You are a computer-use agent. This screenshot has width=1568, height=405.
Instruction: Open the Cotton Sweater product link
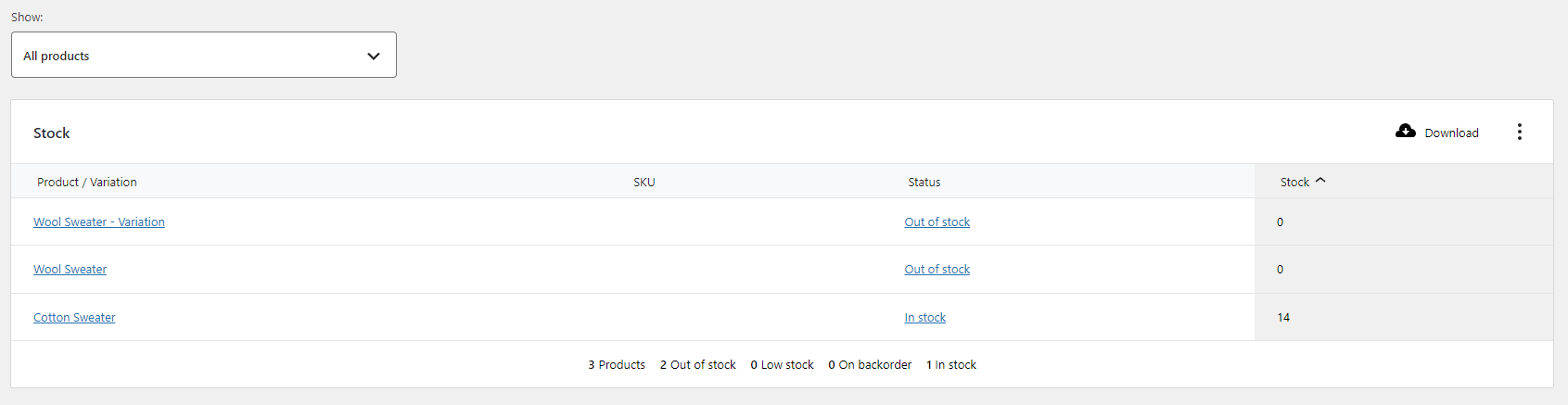pyautogui.click(x=75, y=318)
